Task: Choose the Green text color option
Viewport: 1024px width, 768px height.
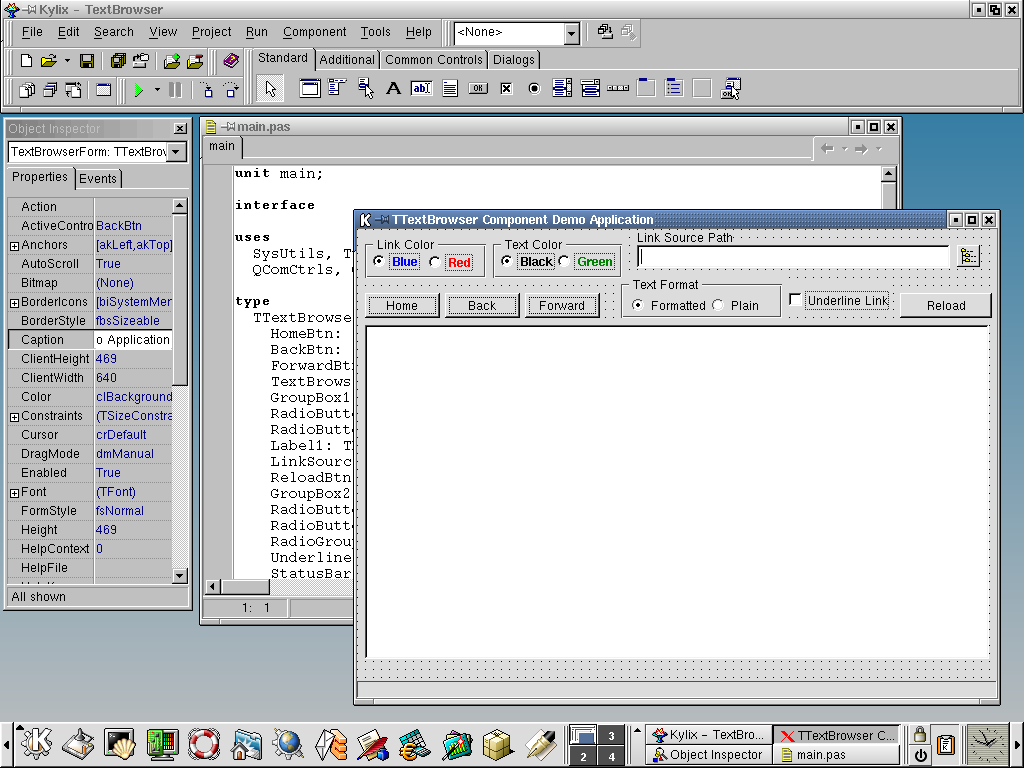Action: point(564,262)
